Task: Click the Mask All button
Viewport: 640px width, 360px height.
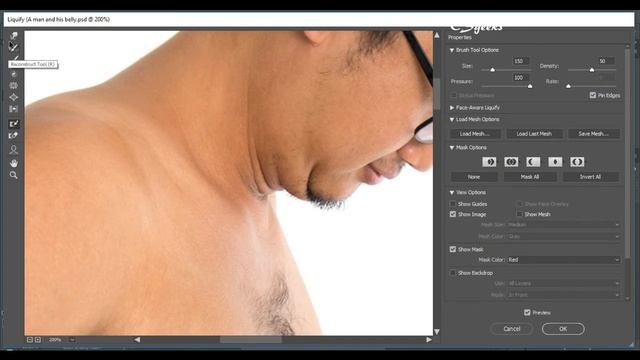Action: pyautogui.click(x=530, y=177)
